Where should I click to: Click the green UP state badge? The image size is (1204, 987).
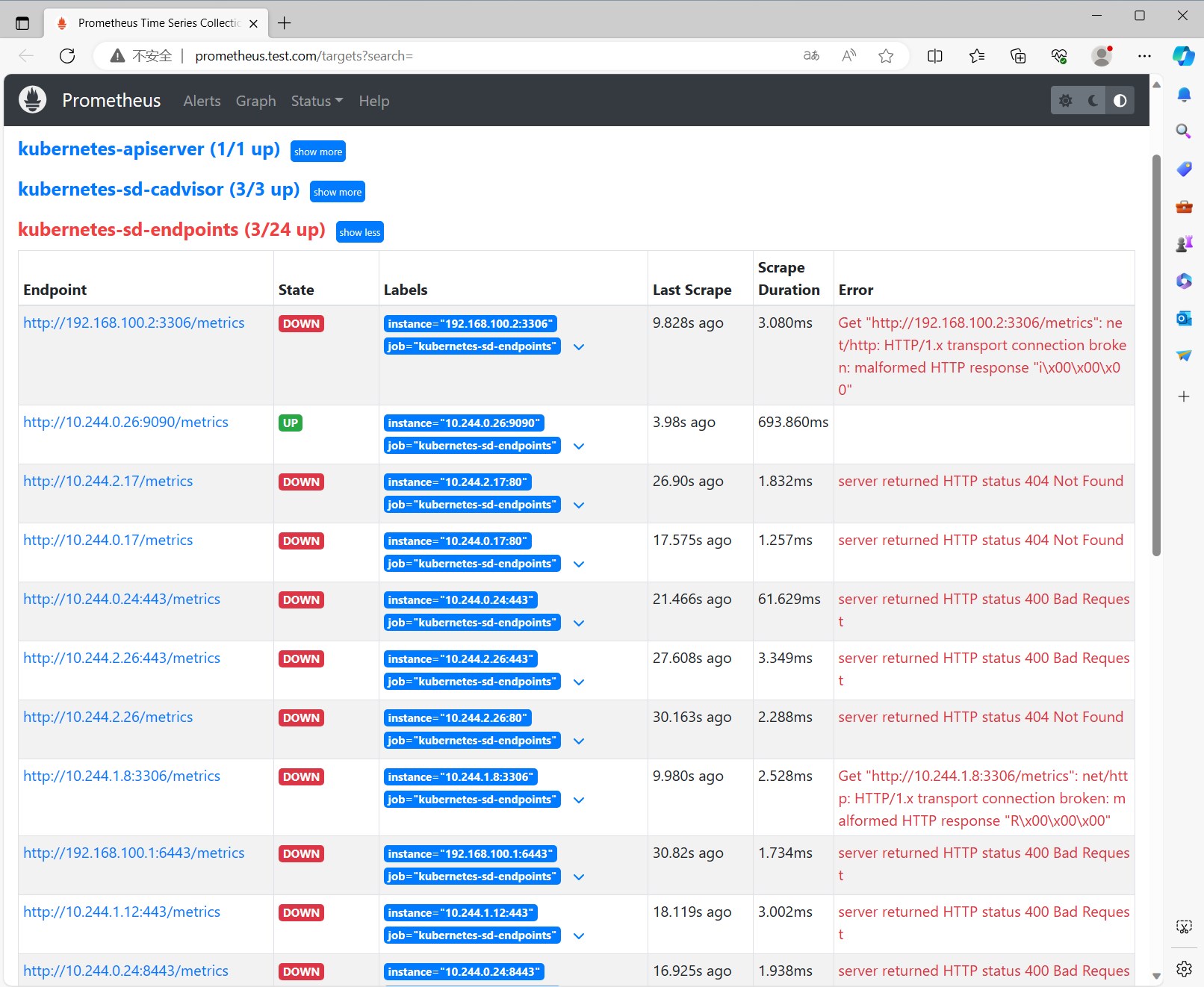291,423
